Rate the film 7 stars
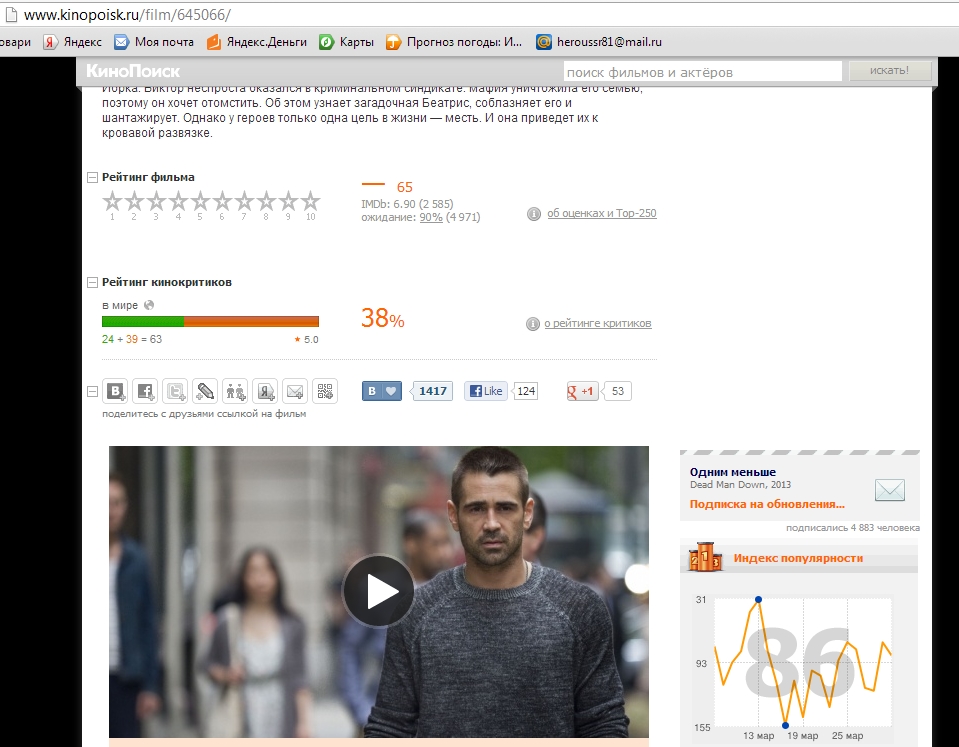Screen dimensions: 959x747 click(244, 201)
